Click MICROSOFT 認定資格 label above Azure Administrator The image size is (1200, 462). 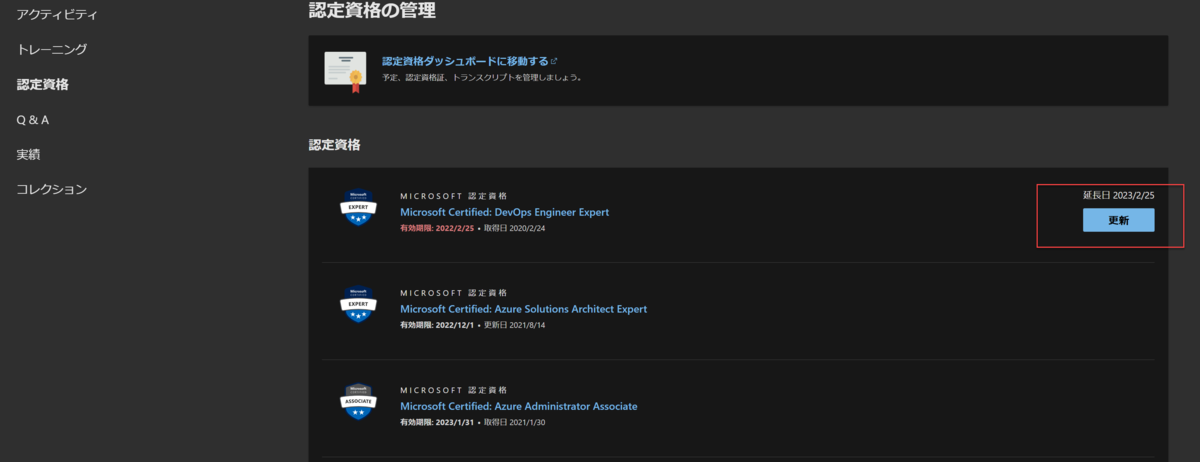[x=453, y=390]
